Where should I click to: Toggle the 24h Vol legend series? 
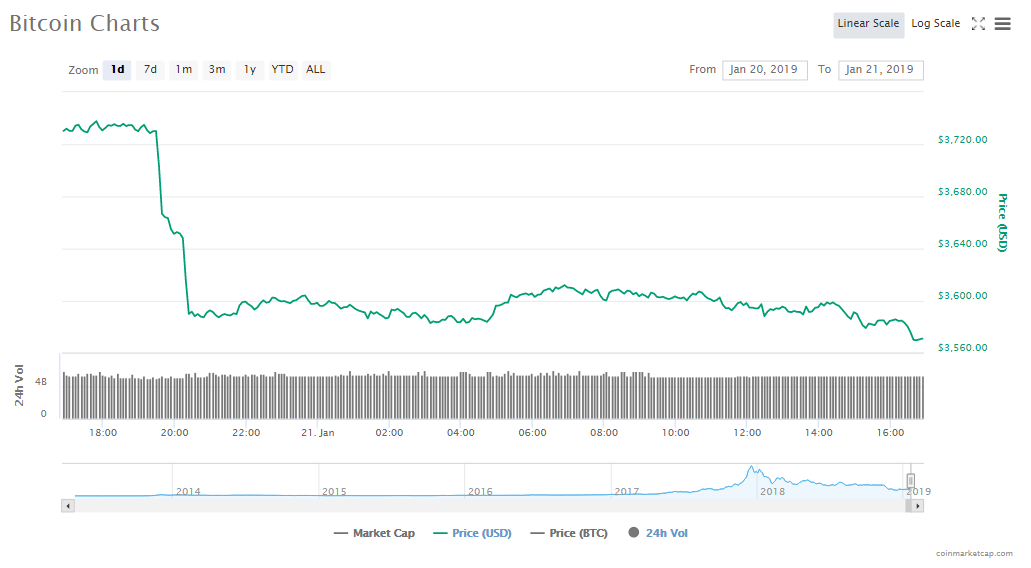coord(658,533)
